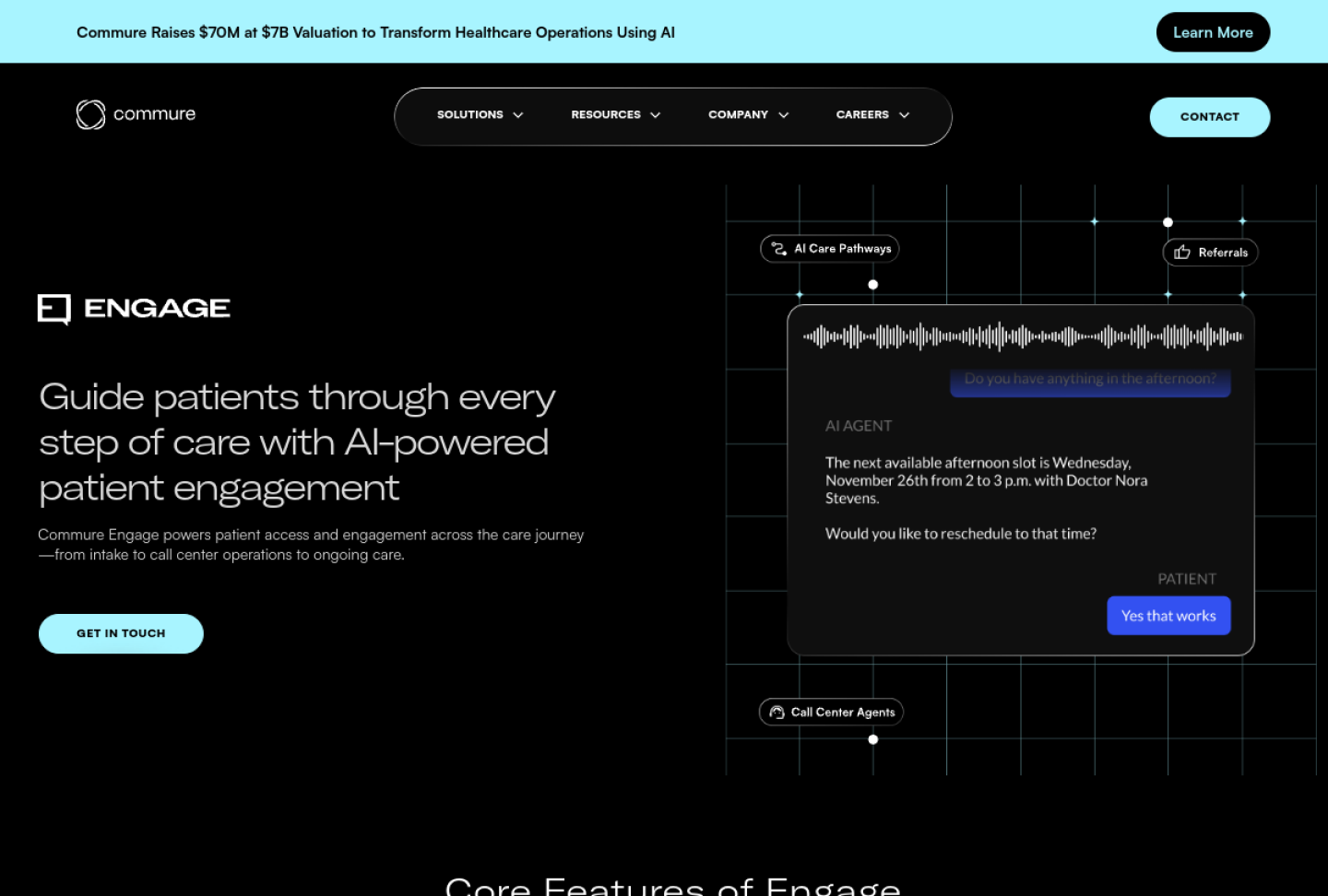1328x896 pixels.
Task: Click the AI Care Pathways route icon
Action: tap(779, 249)
